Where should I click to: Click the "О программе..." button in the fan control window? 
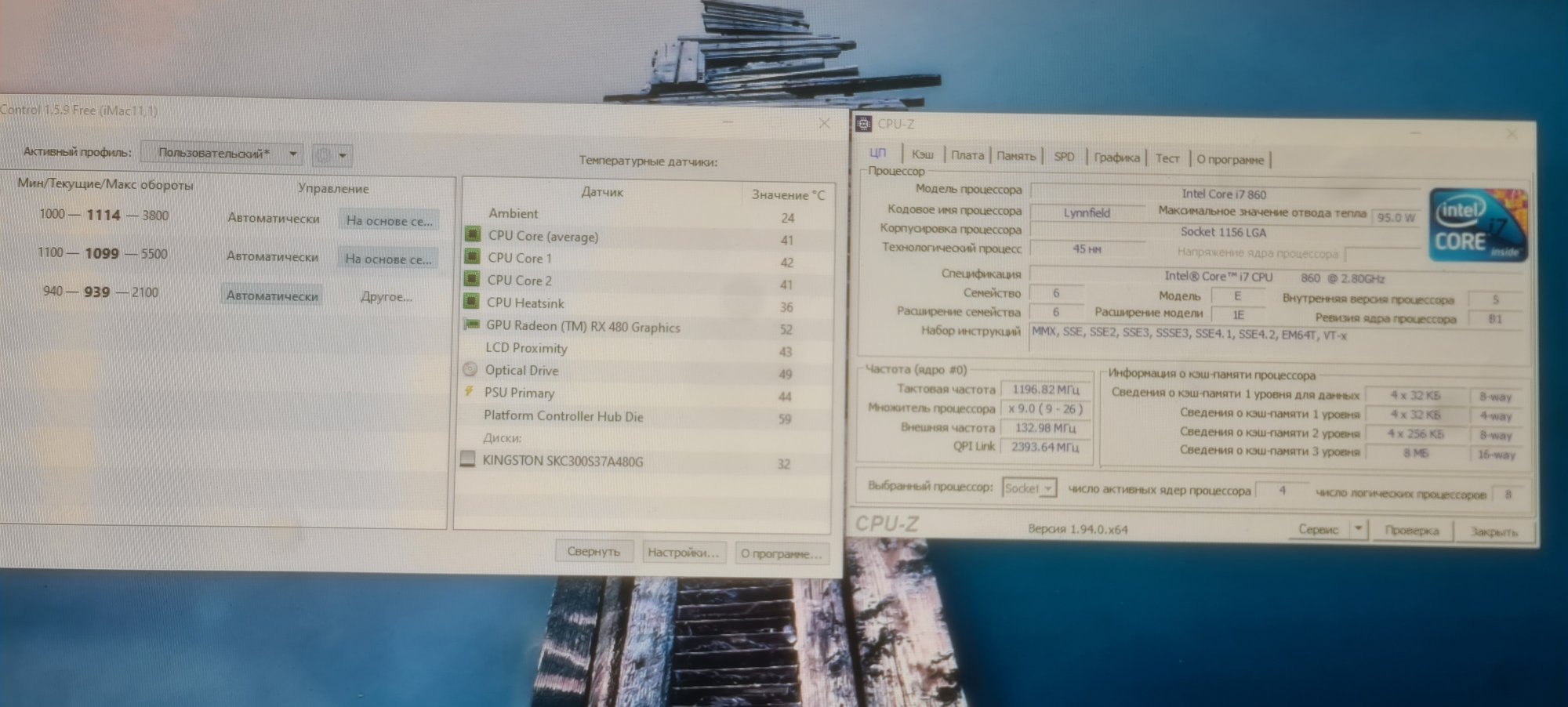[782, 553]
